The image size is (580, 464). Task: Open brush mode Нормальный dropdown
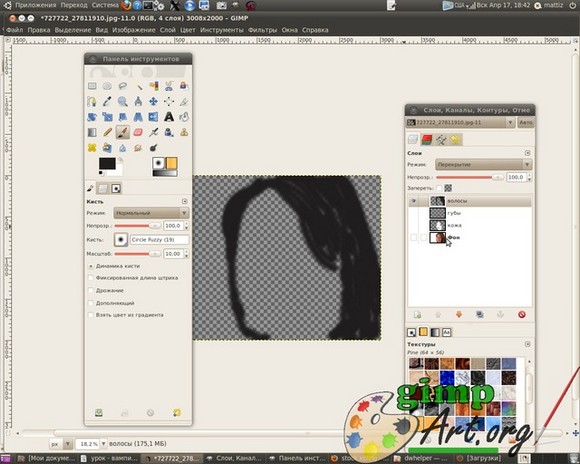[x=152, y=213]
